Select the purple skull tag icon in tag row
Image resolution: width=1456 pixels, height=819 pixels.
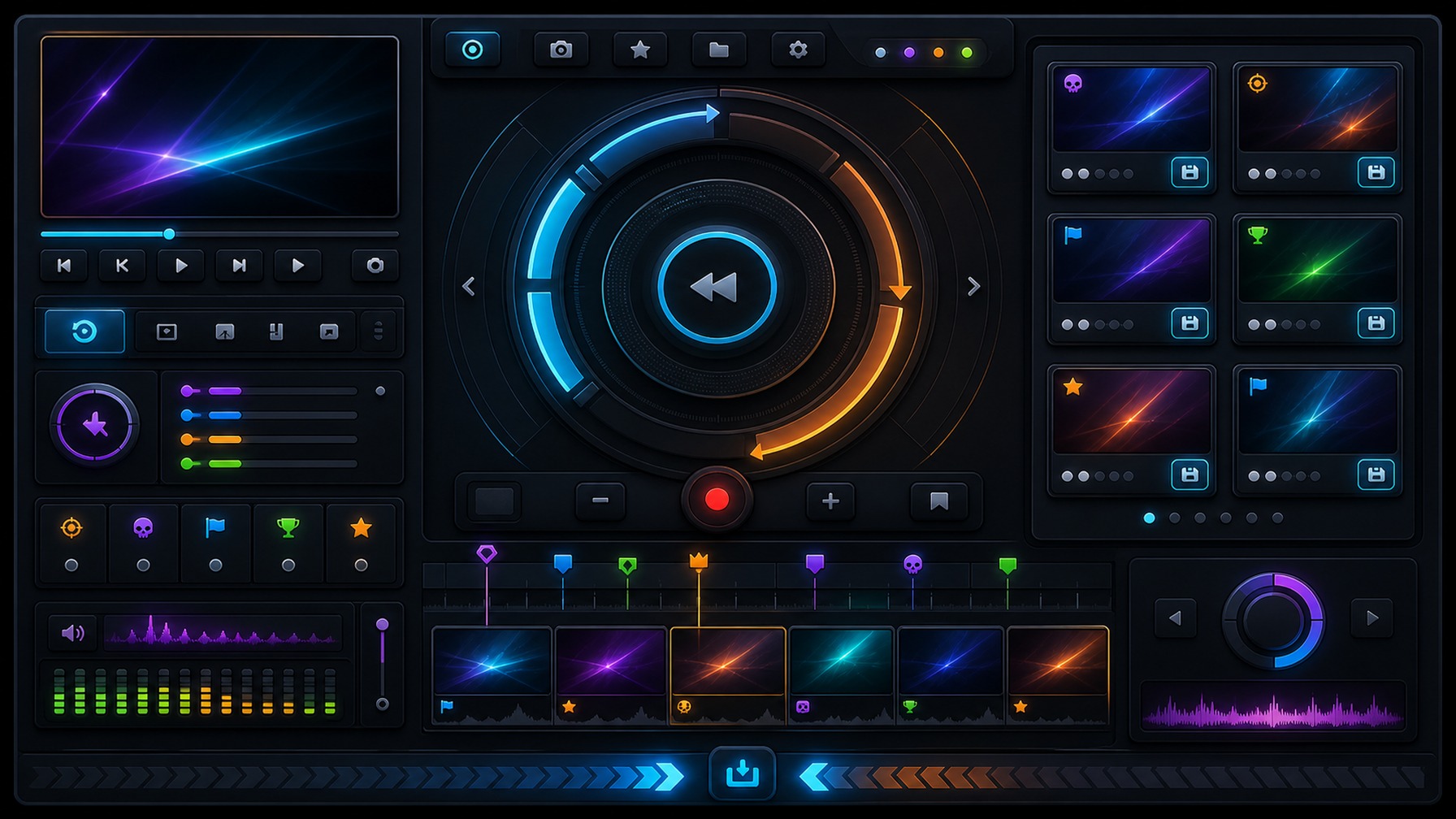coord(143,528)
